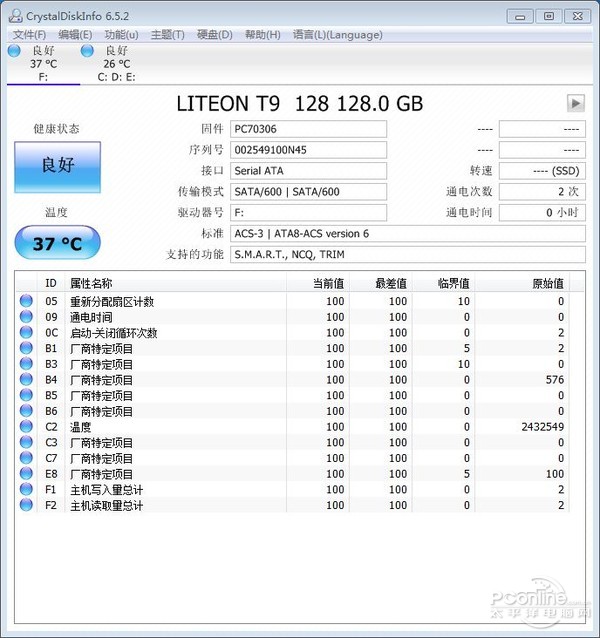Click the 原始值 column header
The height and width of the screenshot is (638, 600).
(x=522, y=283)
